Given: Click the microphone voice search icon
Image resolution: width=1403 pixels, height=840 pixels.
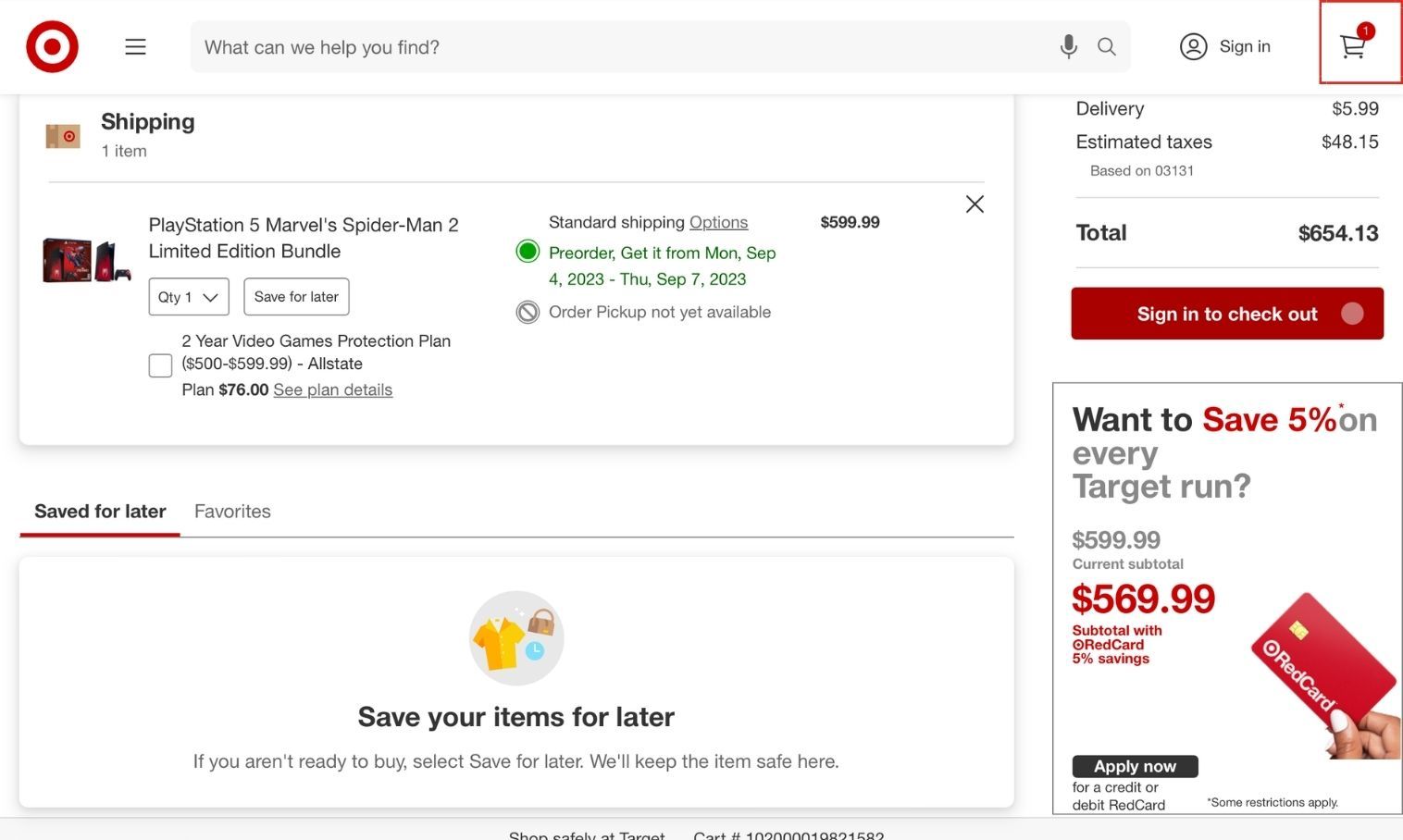Looking at the screenshot, I should [x=1068, y=46].
